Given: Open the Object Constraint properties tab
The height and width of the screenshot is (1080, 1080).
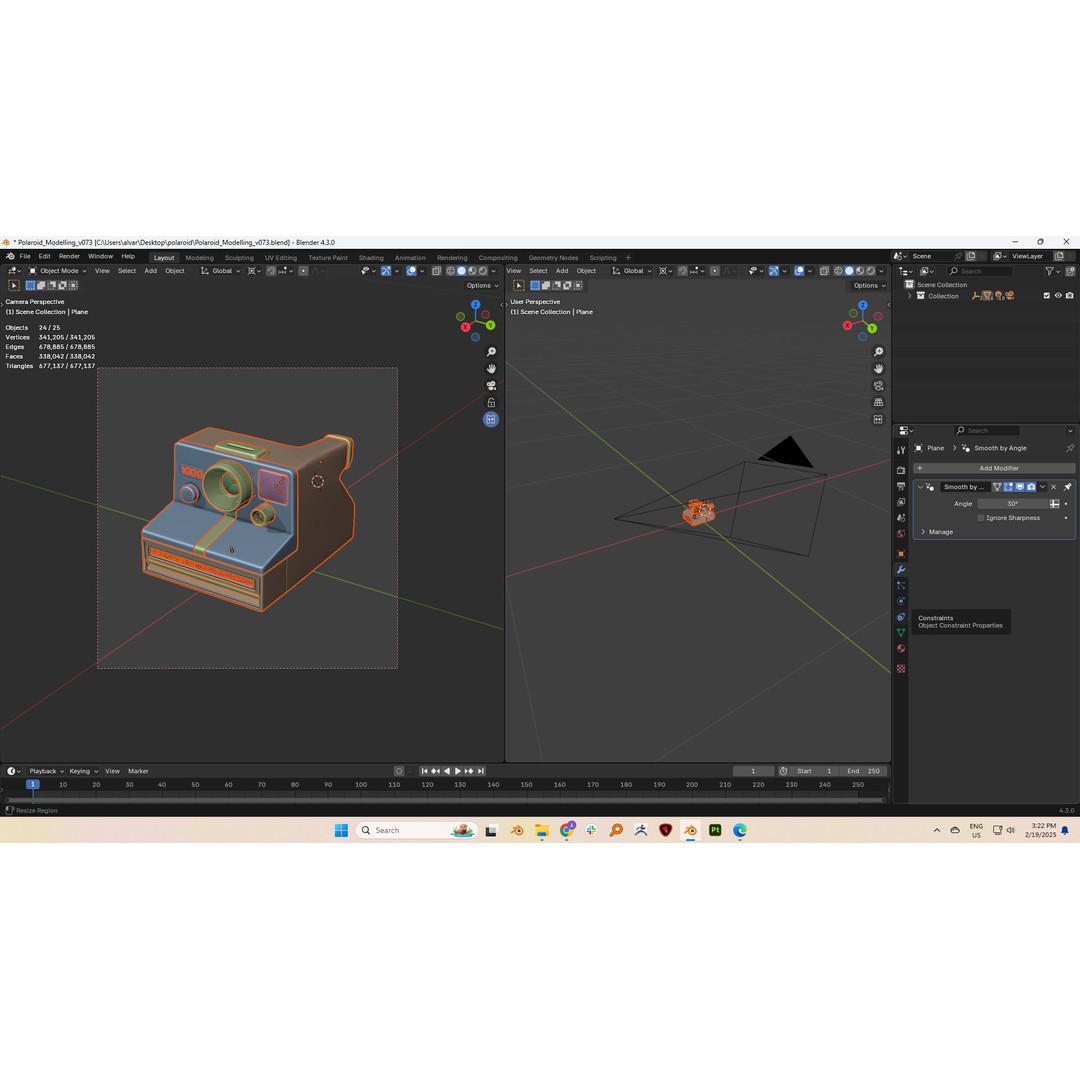Looking at the screenshot, I should pyautogui.click(x=900, y=617).
